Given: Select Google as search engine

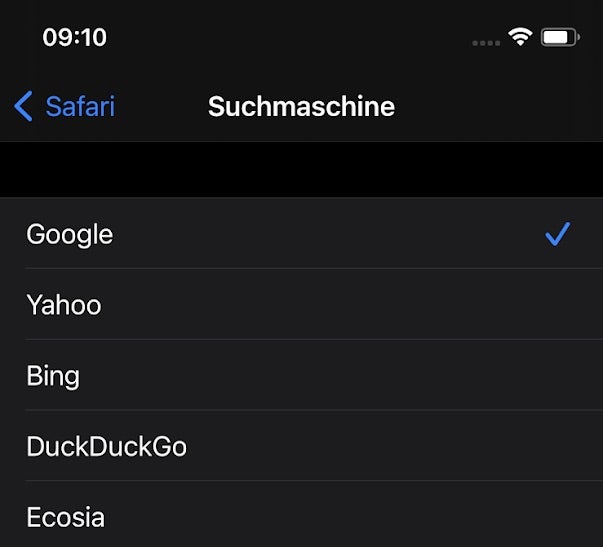Looking at the screenshot, I should (70, 234).
